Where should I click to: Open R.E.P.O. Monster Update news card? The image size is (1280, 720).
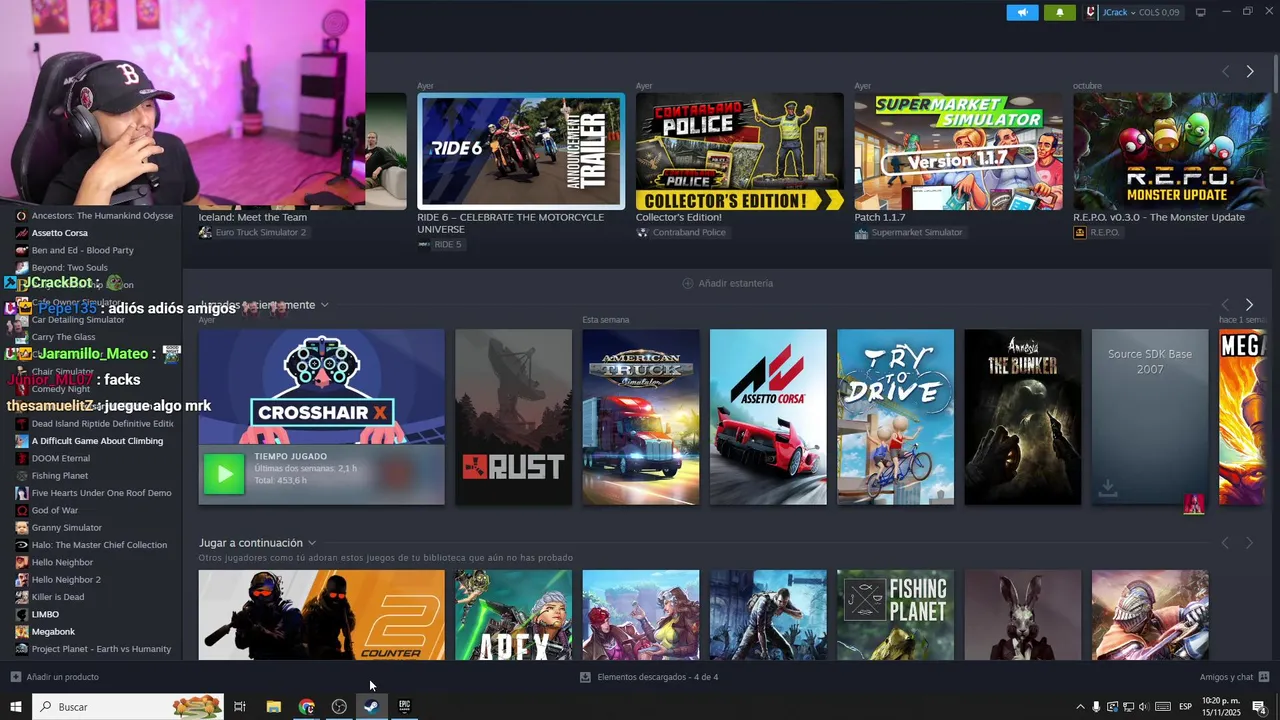(x=1172, y=151)
